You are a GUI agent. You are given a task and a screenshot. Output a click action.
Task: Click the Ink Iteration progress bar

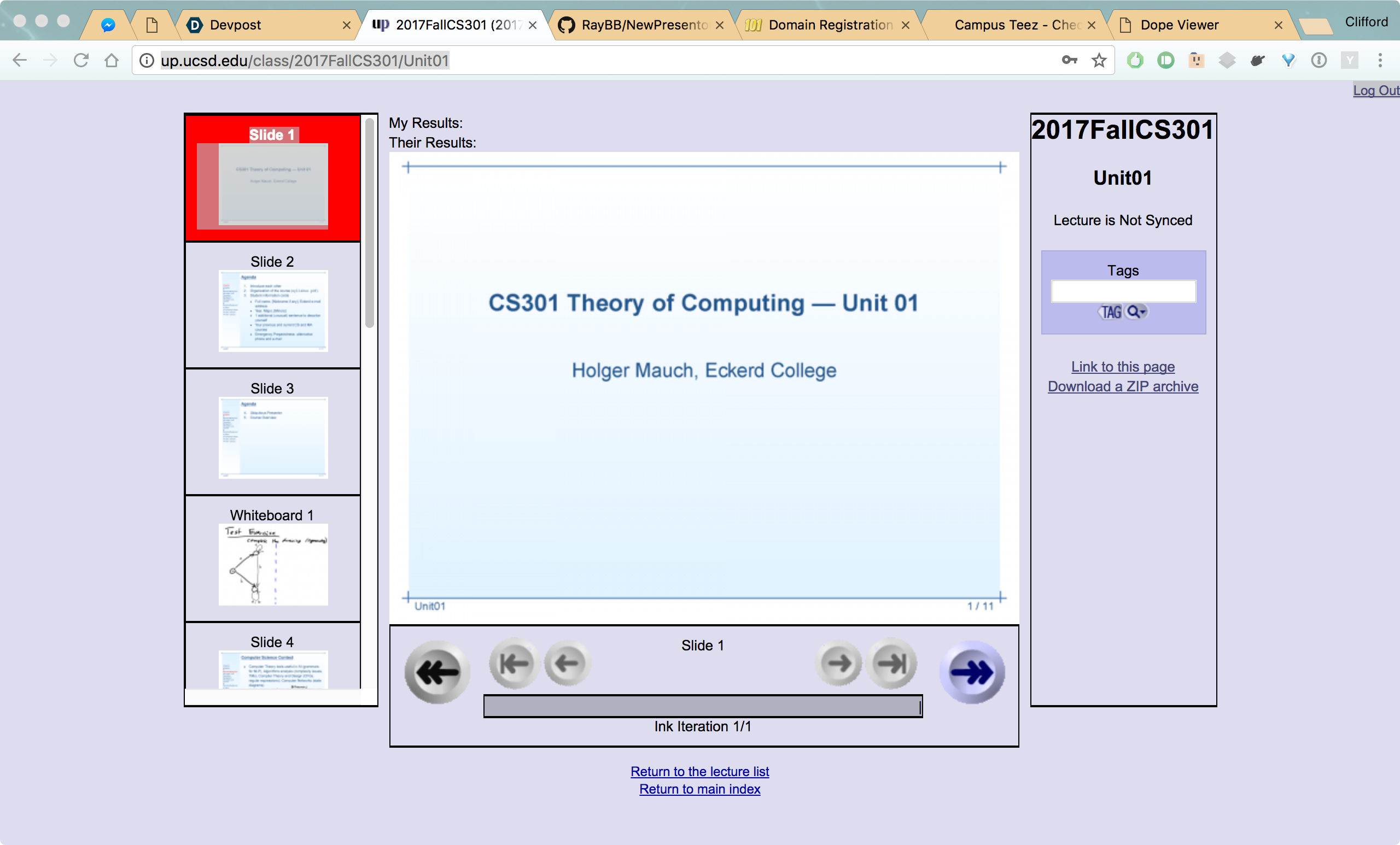702,706
